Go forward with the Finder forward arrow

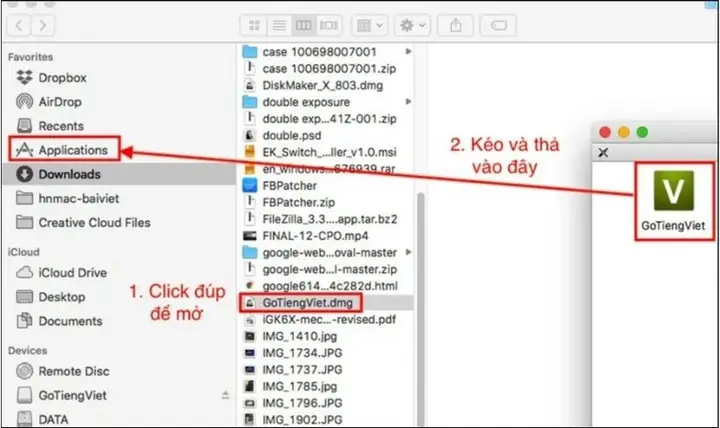(x=43, y=25)
